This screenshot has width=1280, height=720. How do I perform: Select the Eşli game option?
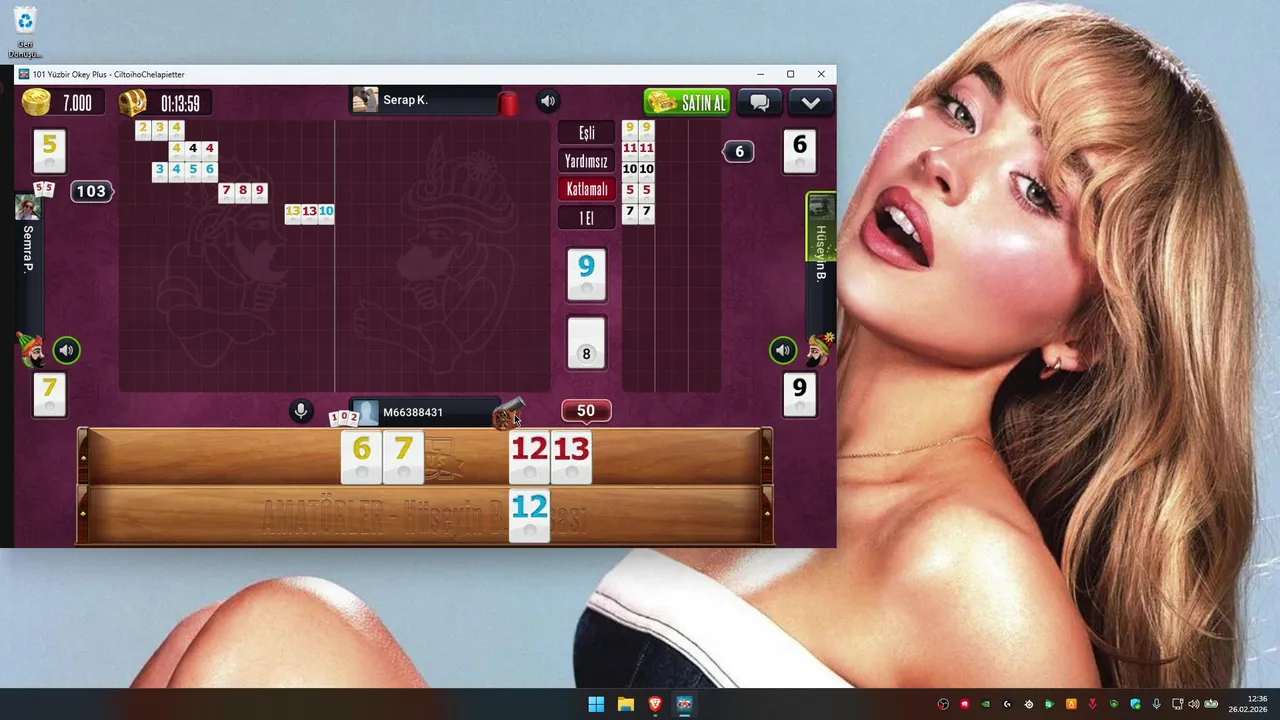point(586,133)
